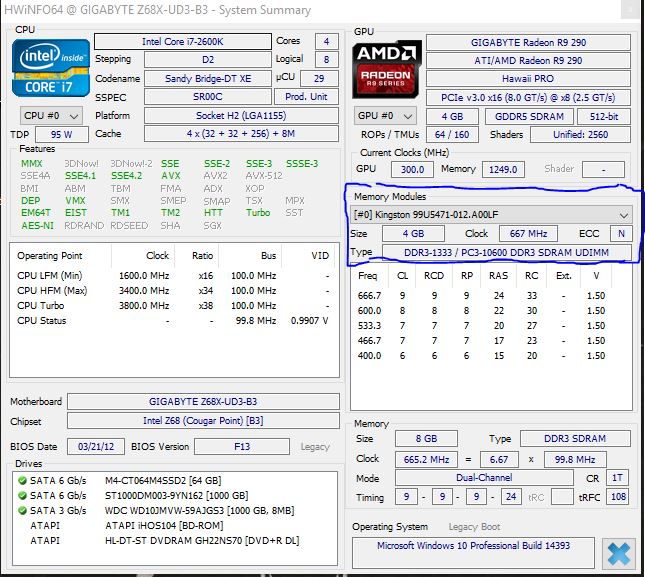Viewport: 645px width, 577px height.
Task: Click the Logical 8 count field
Action: pyautogui.click(x=327, y=60)
